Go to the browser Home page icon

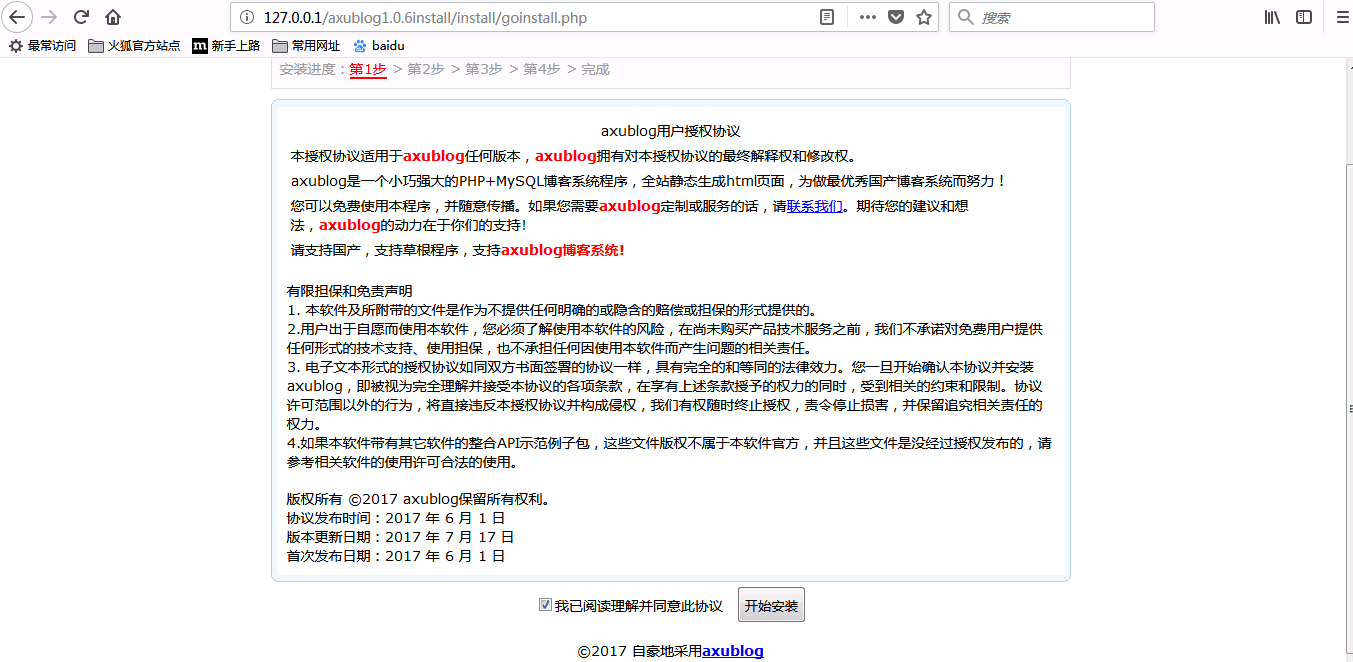113,17
